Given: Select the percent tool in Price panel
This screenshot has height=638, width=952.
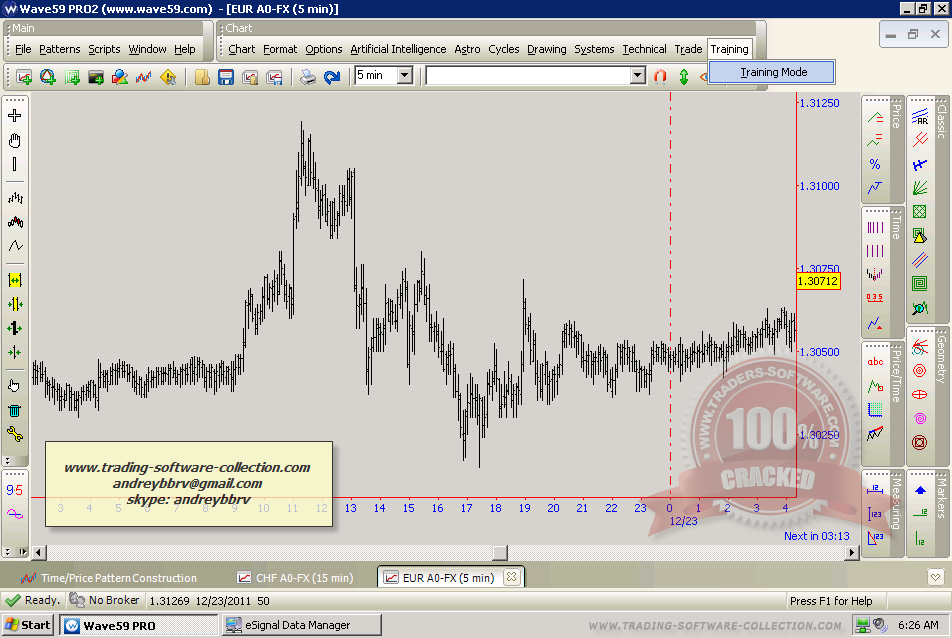Looking at the screenshot, I should 875,164.
